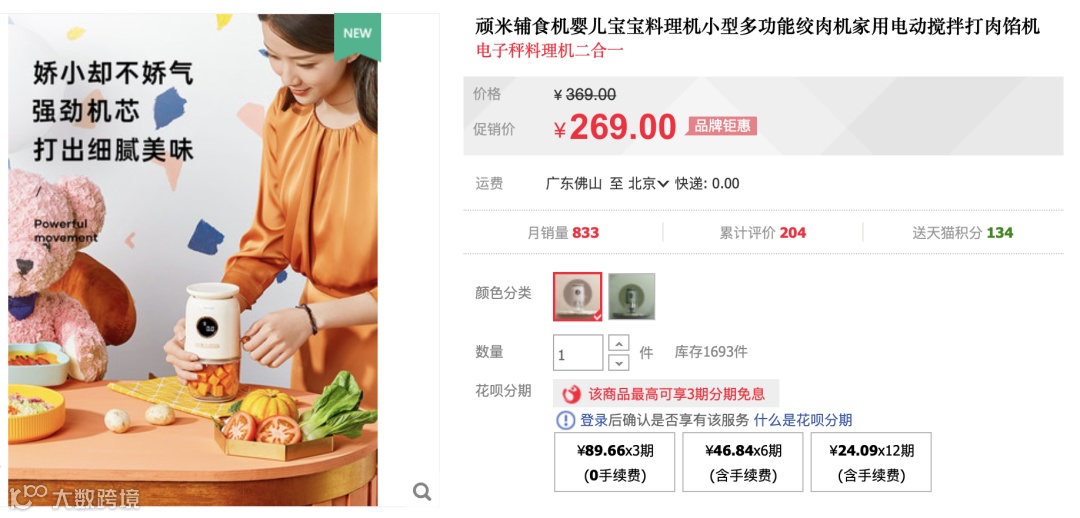The width and height of the screenshot is (1080, 518).
Task: Choose the ¥89.66x3期 installment option
Action: [x=614, y=462]
